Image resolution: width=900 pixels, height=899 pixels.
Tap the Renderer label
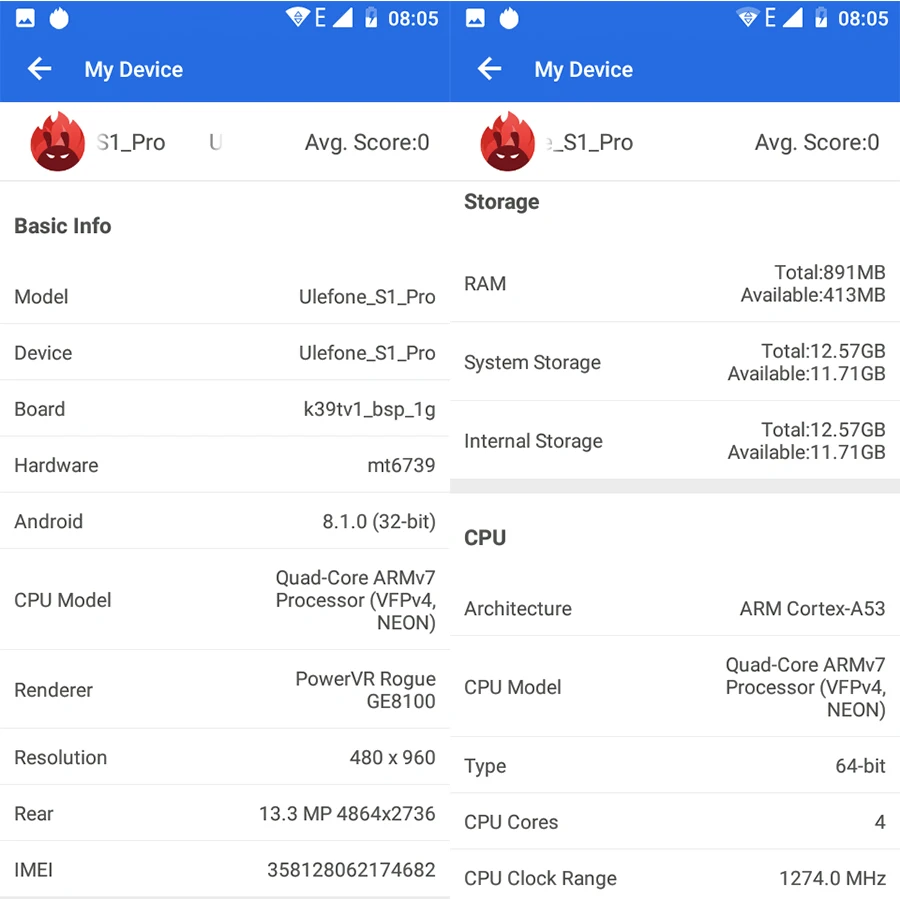point(53,690)
